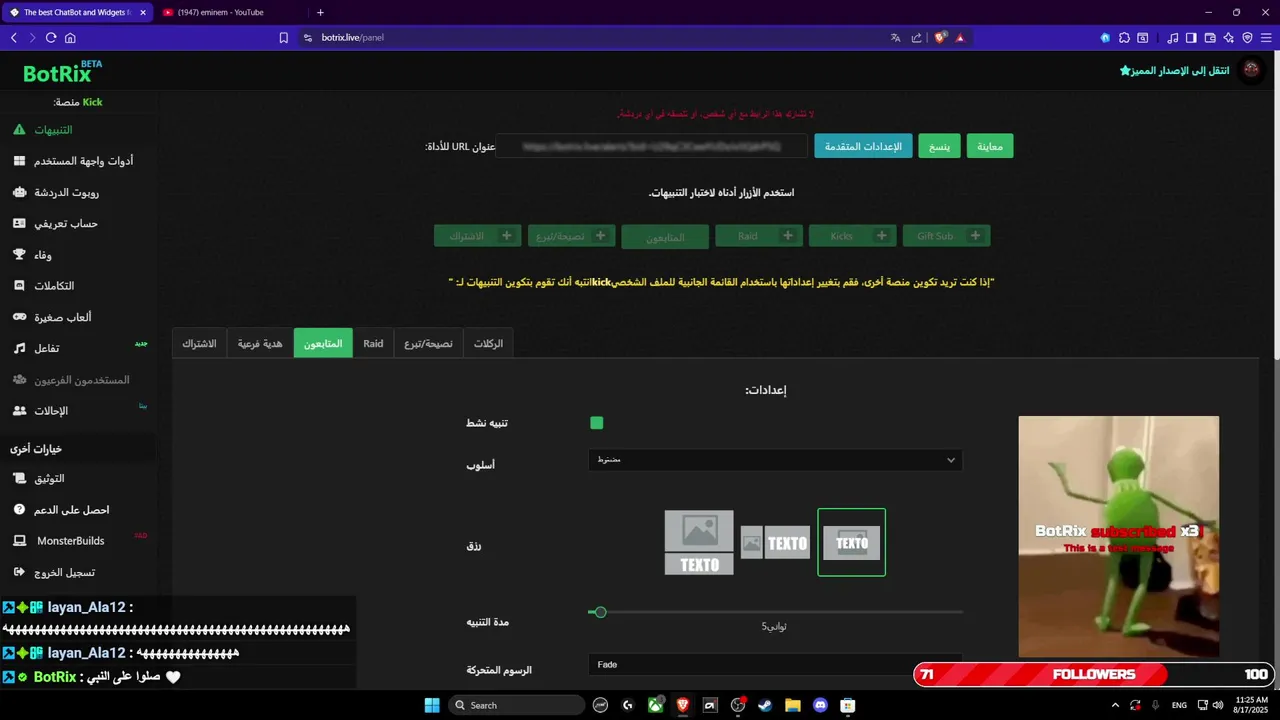This screenshot has height=720, width=1280.
Task: Click ينسخ copy URL button
Action: point(940,146)
